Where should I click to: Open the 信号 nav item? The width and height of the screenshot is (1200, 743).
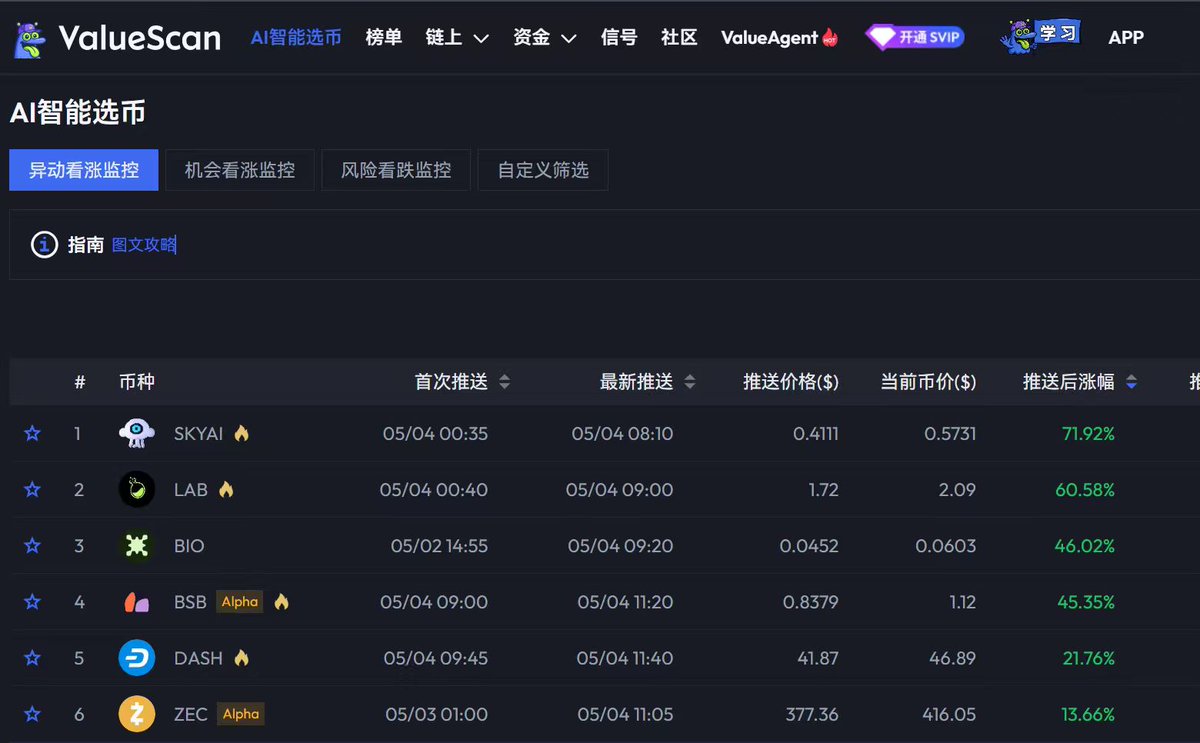point(619,38)
